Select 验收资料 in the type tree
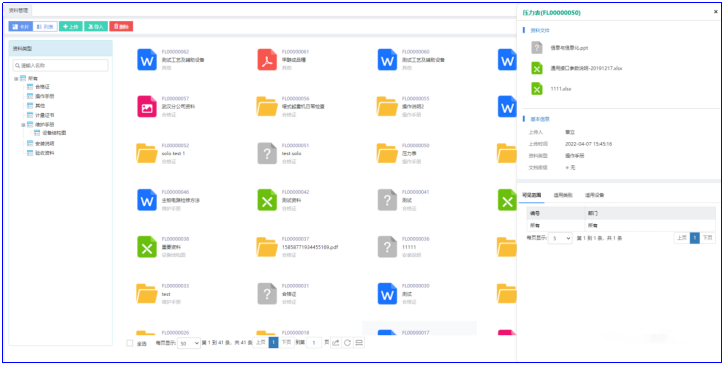725x365 pixels. (44, 153)
